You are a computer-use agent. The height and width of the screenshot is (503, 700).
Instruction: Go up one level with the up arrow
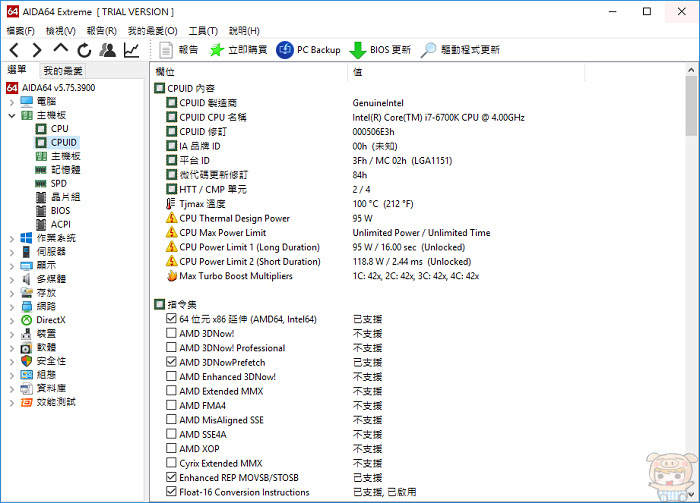[61, 48]
